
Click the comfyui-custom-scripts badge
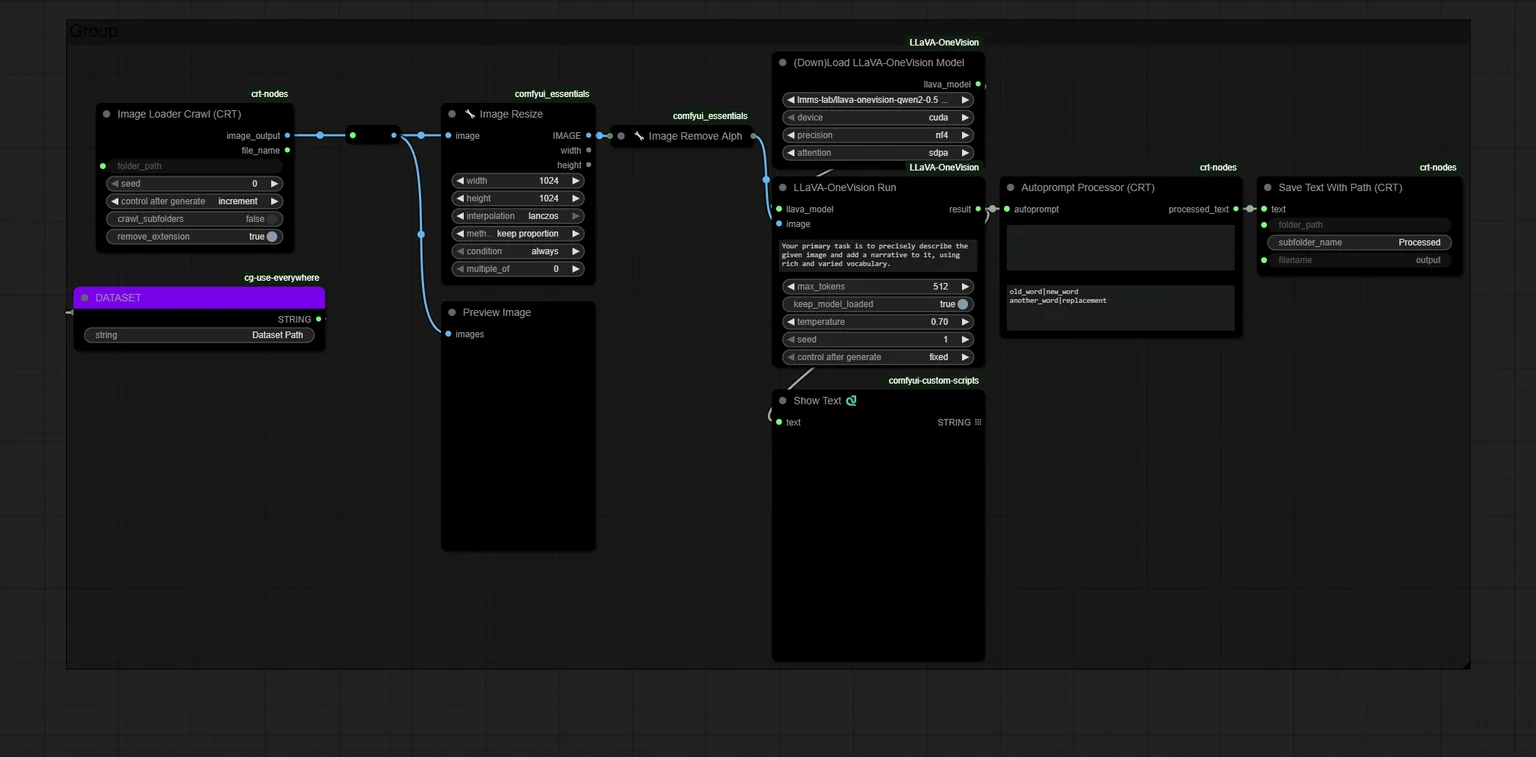[934, 381]
